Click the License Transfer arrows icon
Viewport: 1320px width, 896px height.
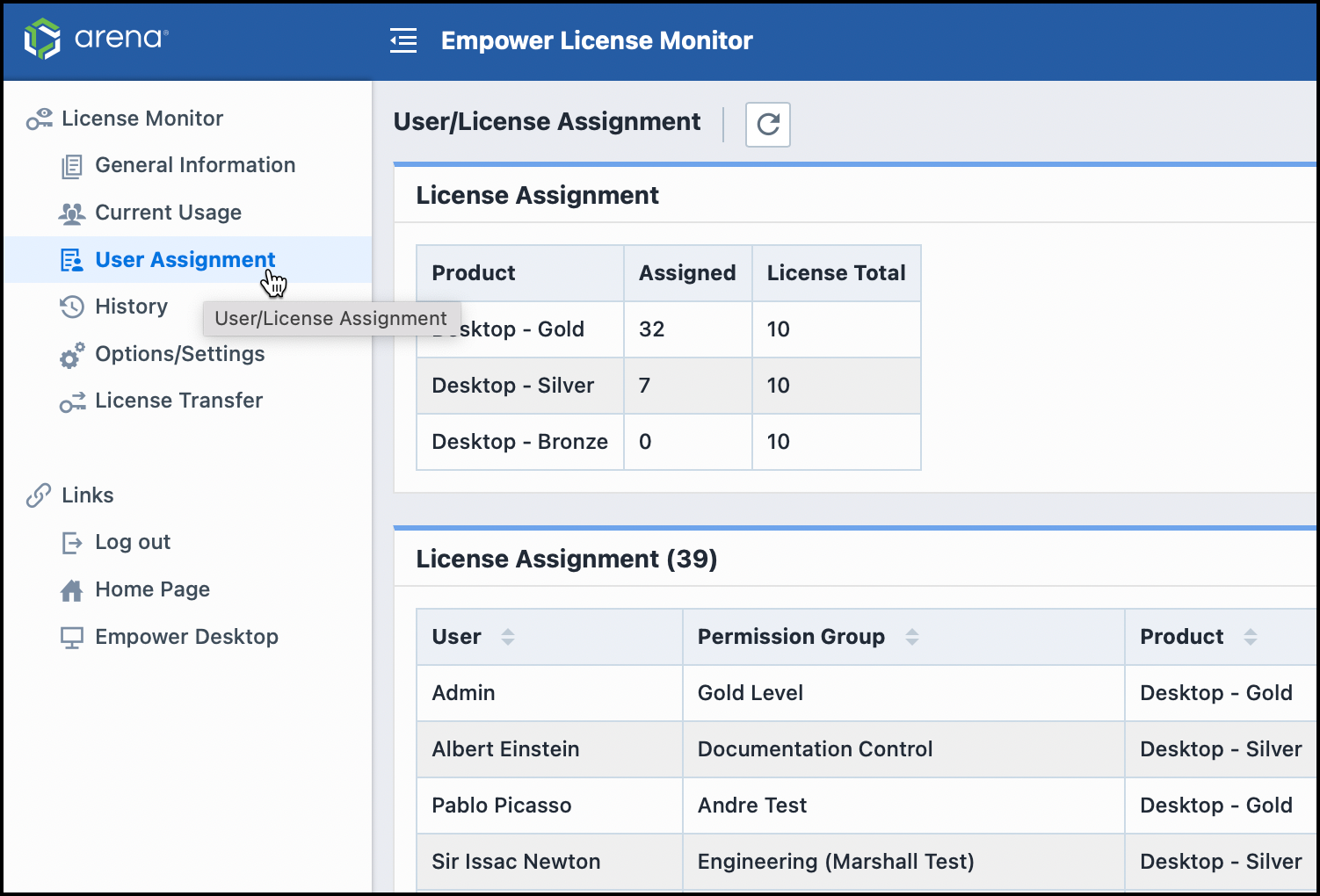(x=71, y=401)
